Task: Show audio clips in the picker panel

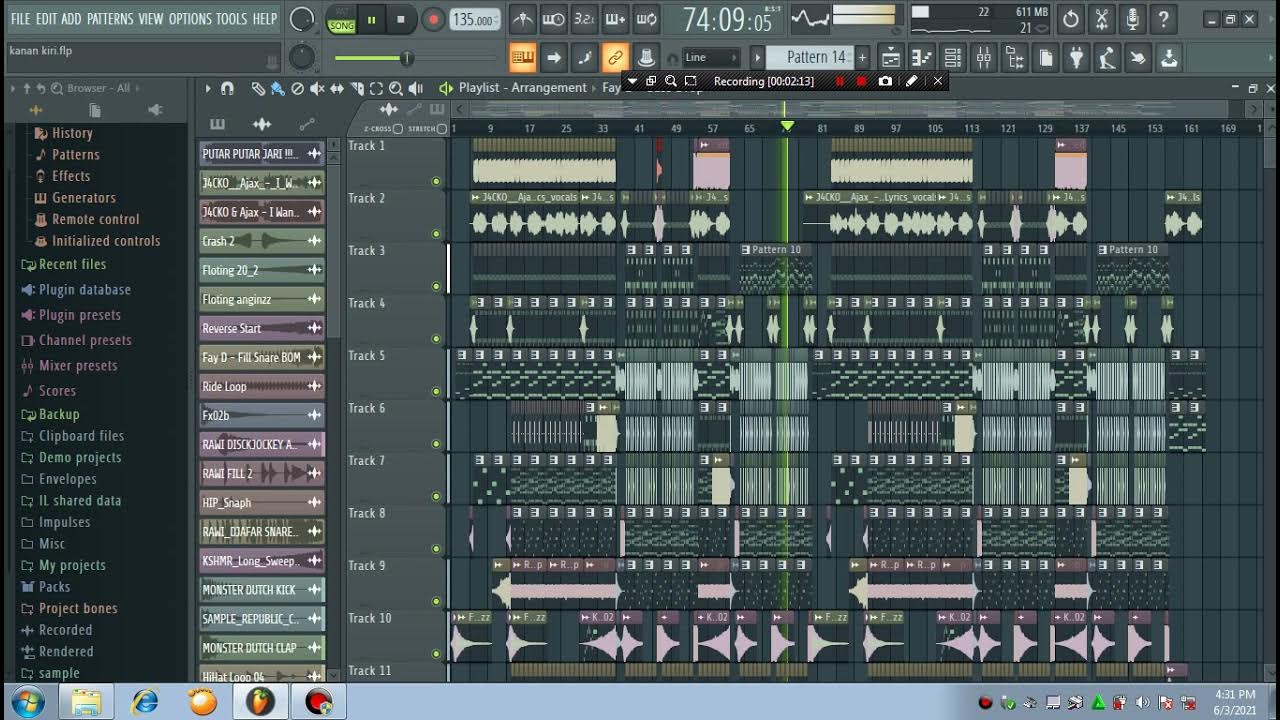Action: (262, 124)
